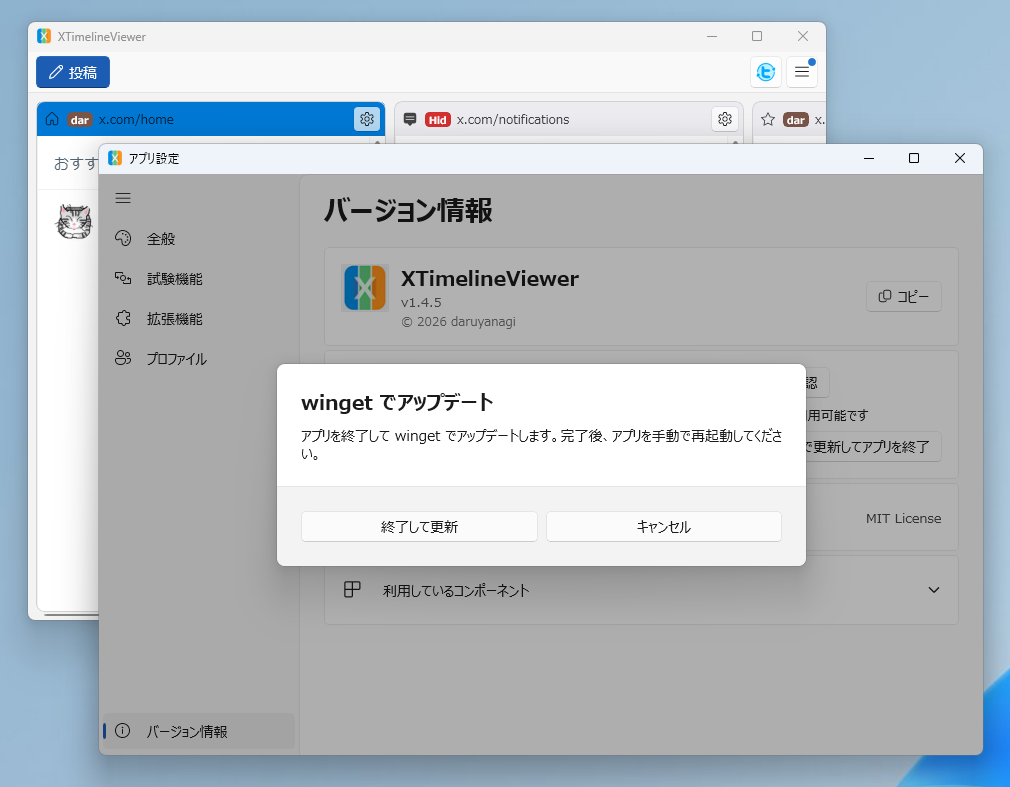Click the プロファイル people icon

click(x=123, y=358)
